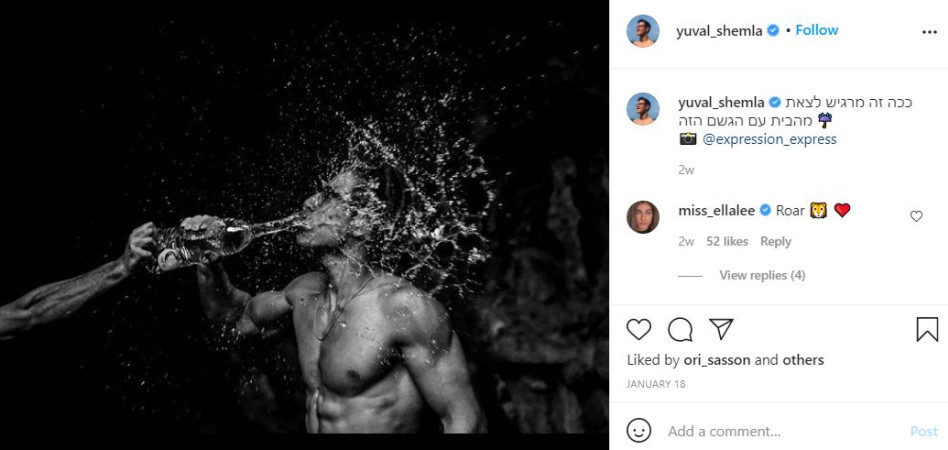
Task: Open miss_ellalee commenter avatar
Action: 643,217
